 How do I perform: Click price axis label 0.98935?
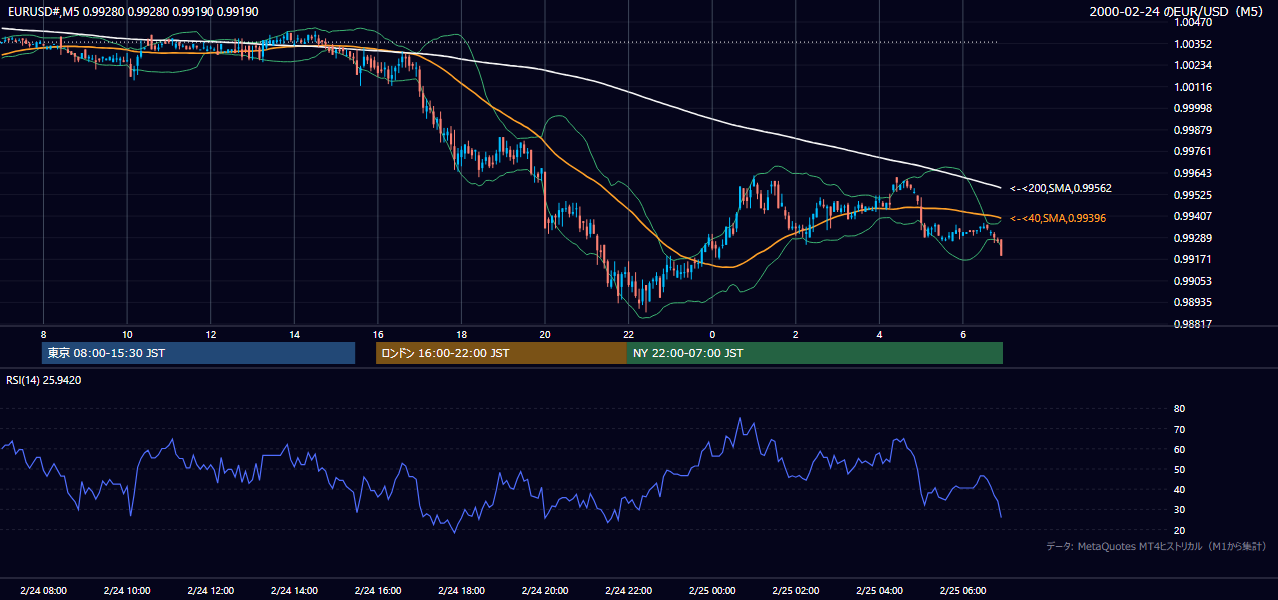[x=1194, y=302]
